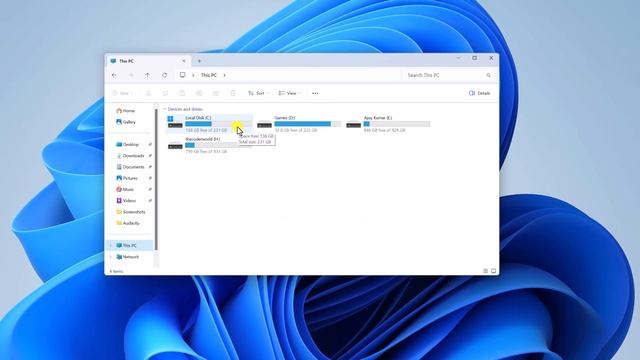The height and width of the screenshot is (360, 640).
Task: Go up one folder level
Action: 147,75
